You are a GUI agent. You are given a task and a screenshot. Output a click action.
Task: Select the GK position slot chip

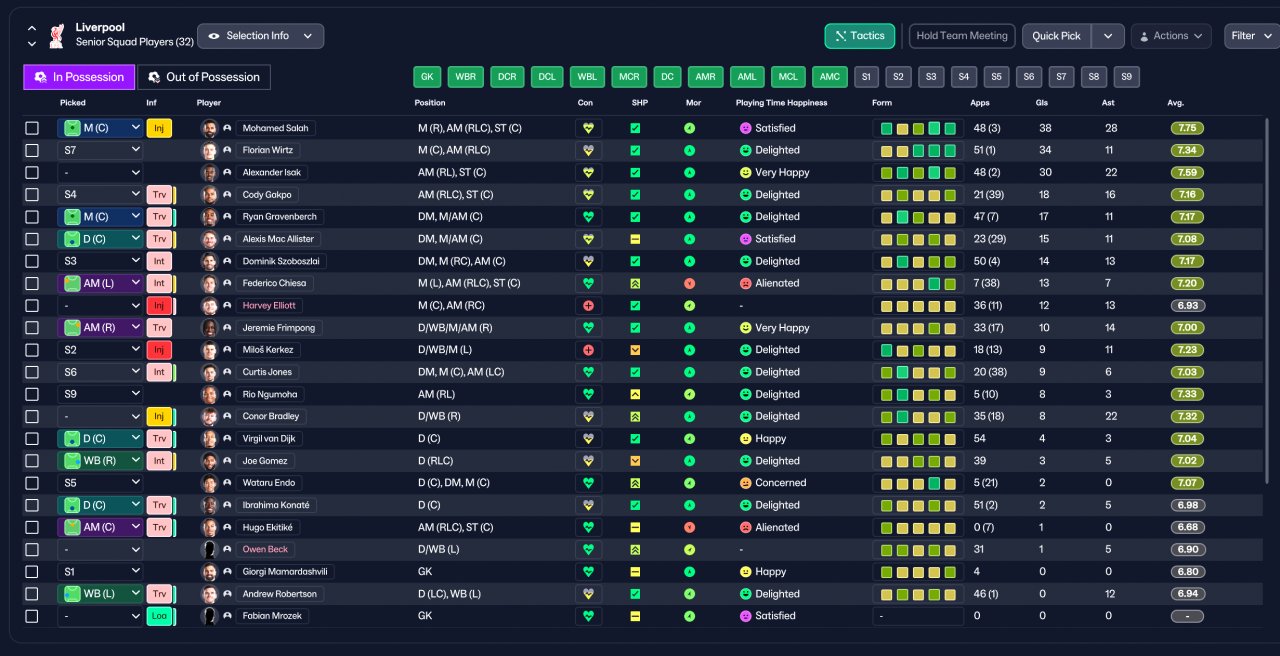428,77
